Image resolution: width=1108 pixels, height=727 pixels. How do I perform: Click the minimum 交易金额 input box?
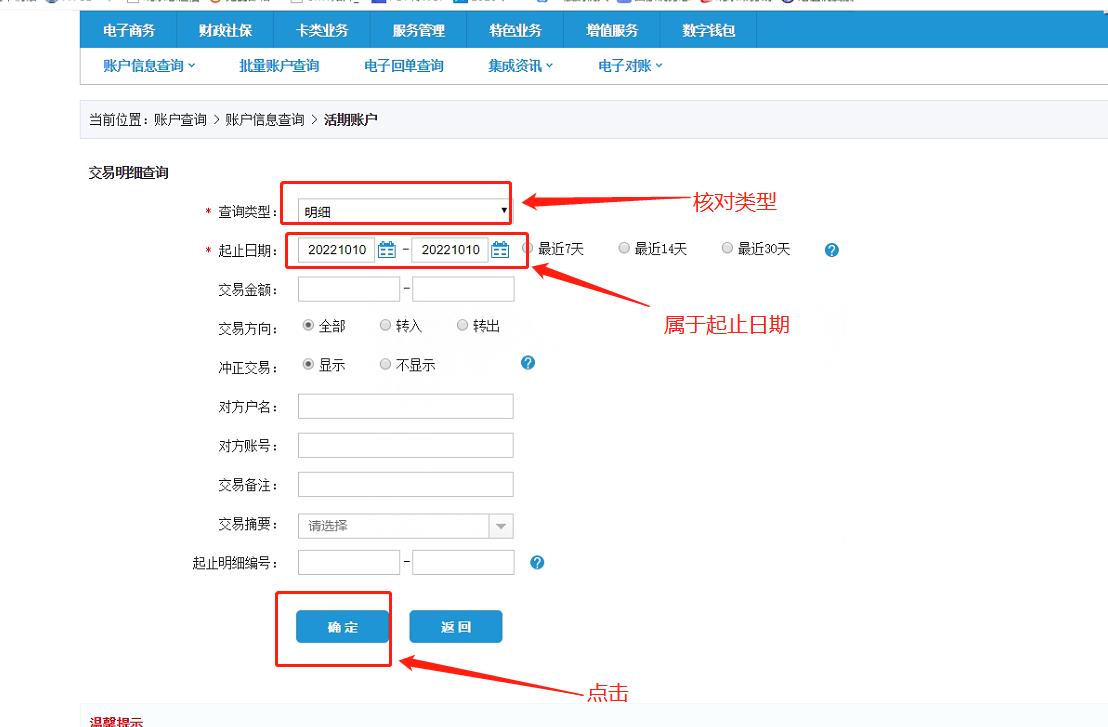(348, 288)
